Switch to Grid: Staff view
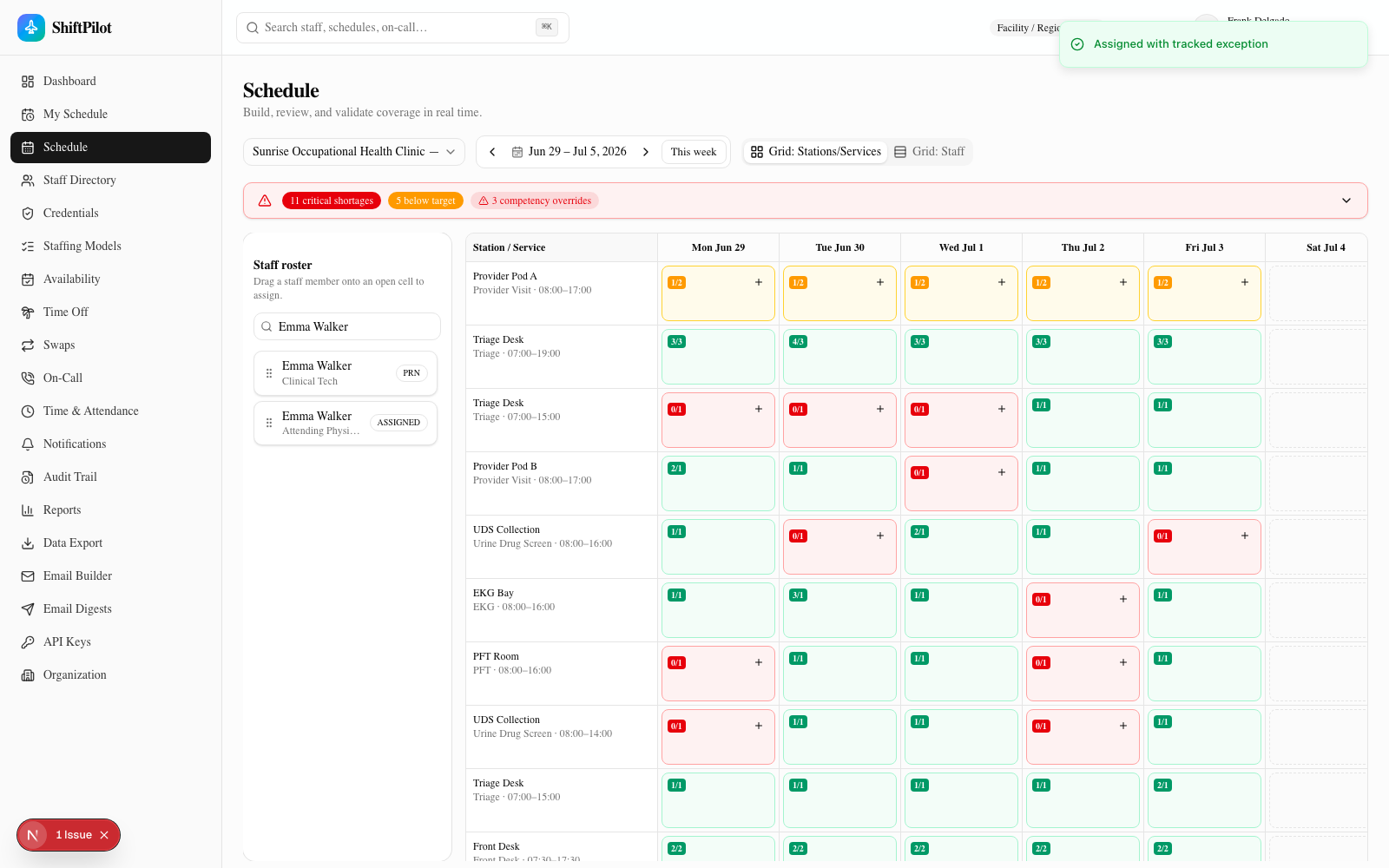Viewport: 1389px width, 868px height. [x=930, y=152]
